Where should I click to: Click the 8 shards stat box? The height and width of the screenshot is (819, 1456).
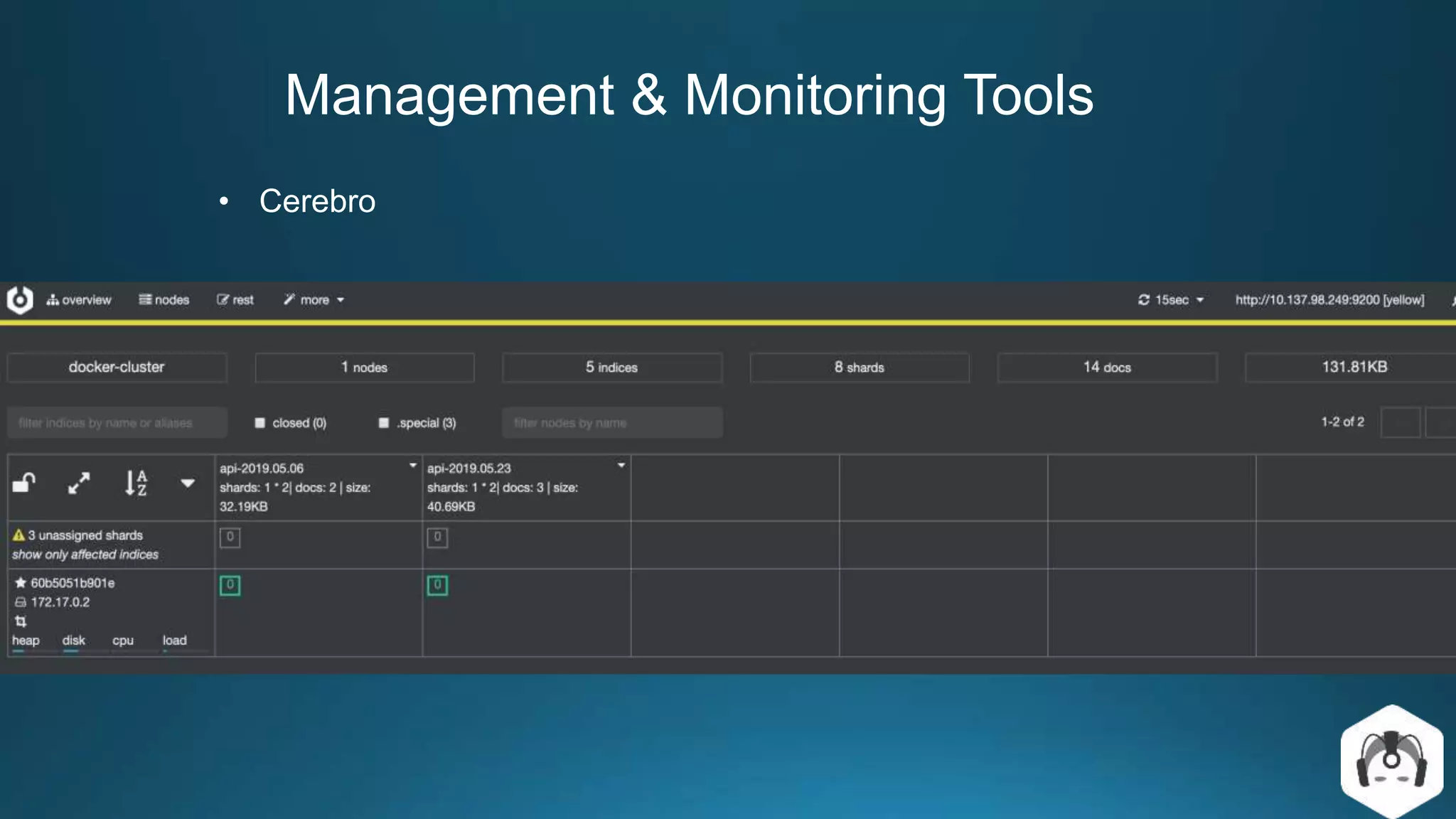pyautogui.click(x=859, y=368)
